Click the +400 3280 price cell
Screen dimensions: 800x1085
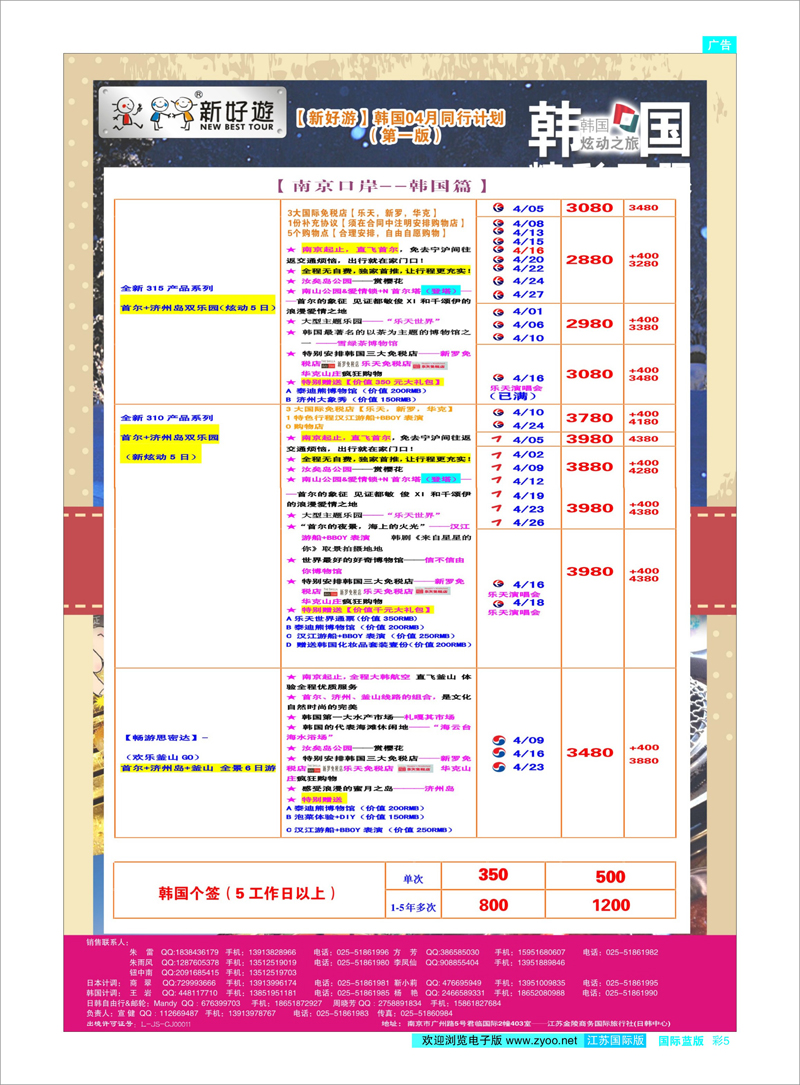click(x=644, y=259)
